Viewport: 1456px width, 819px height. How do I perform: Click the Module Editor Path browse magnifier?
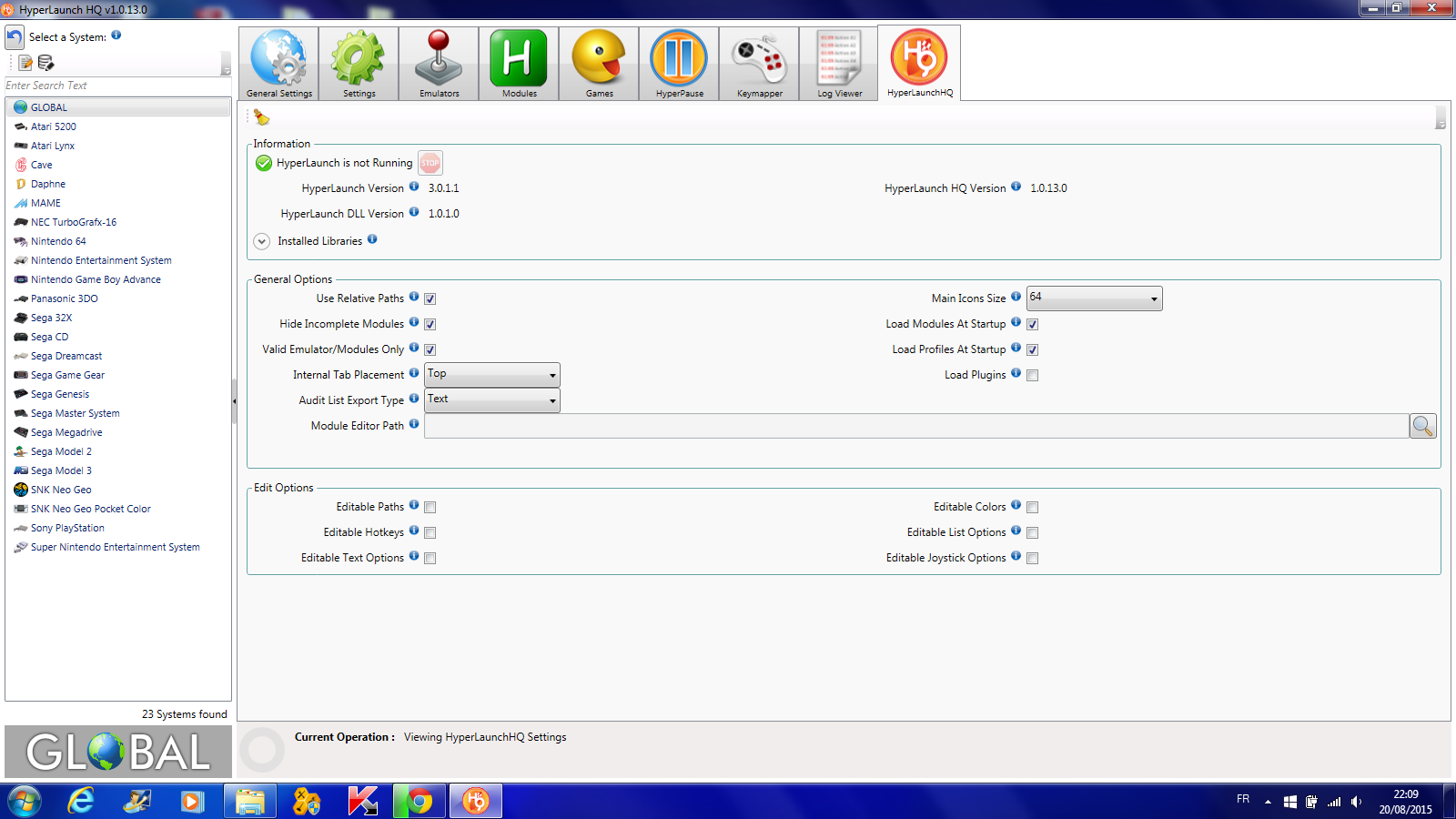1422,426
